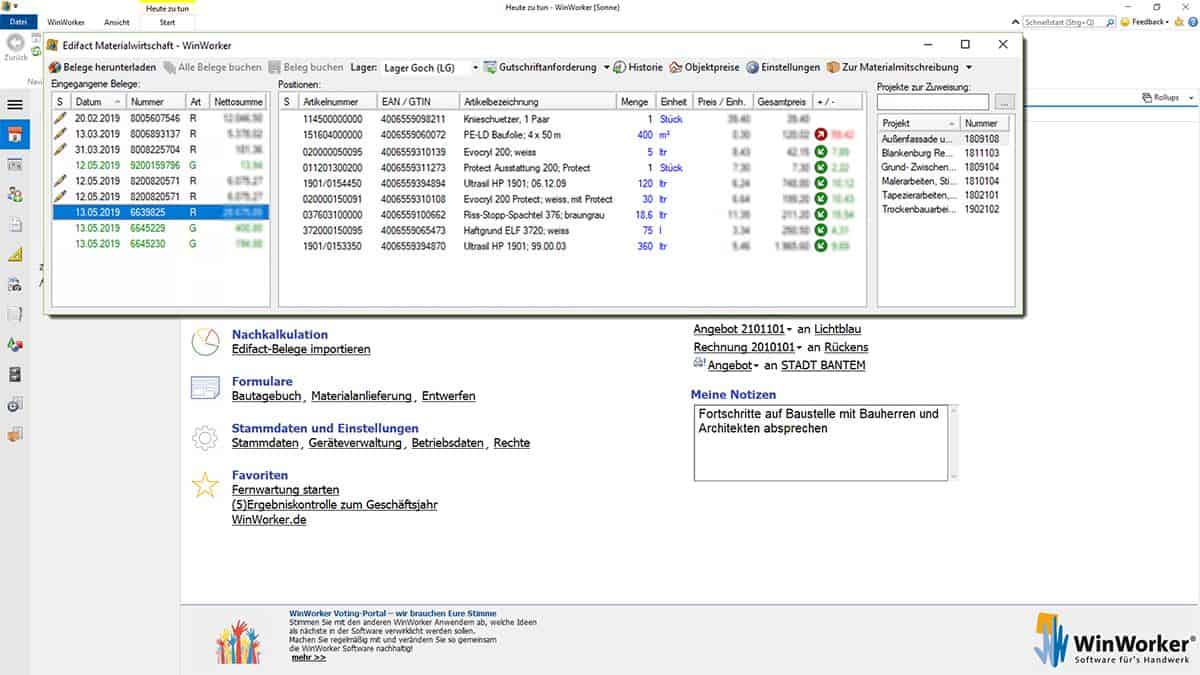The width and height of the screenshot is (1200, 675).
Task: Open the WinWorker ribbon tab
Action: click(65, 21)
